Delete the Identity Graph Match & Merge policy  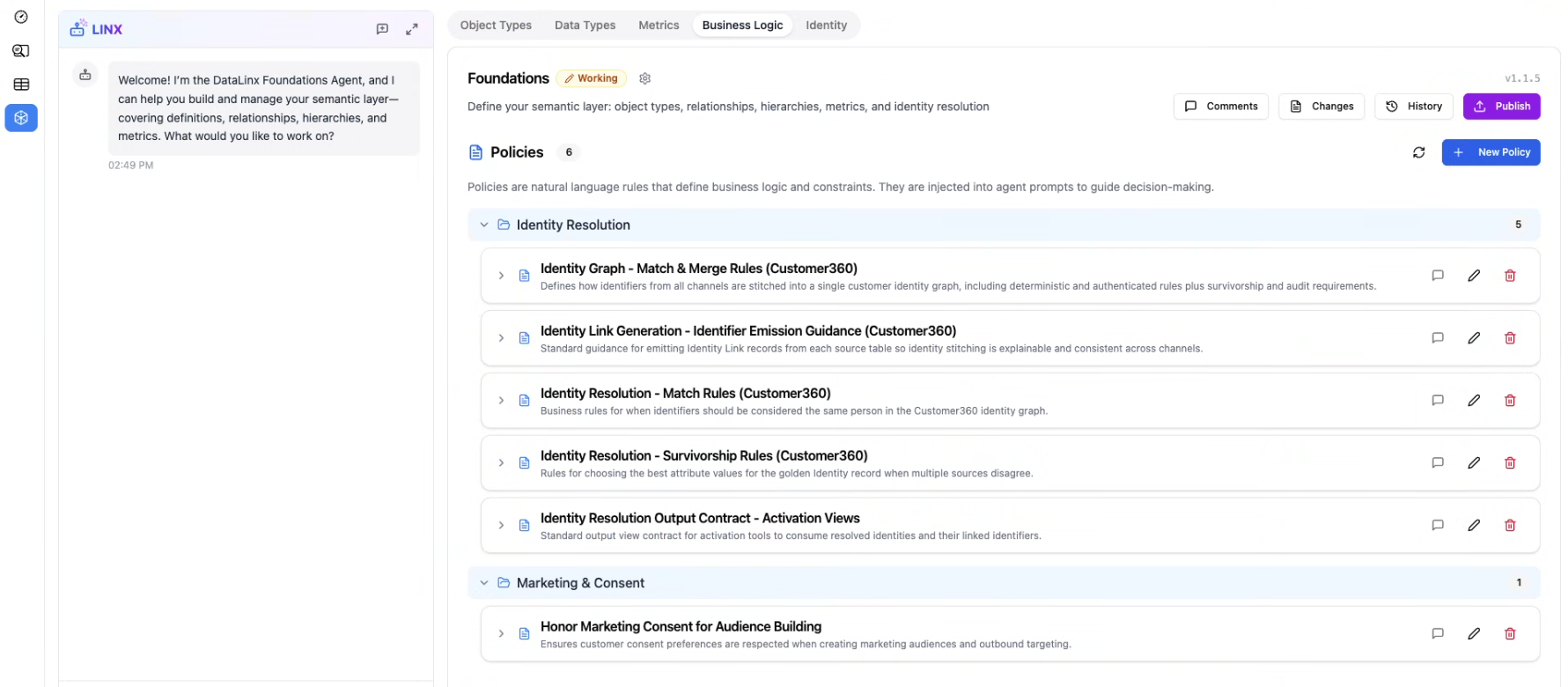tap(1509, 276)
